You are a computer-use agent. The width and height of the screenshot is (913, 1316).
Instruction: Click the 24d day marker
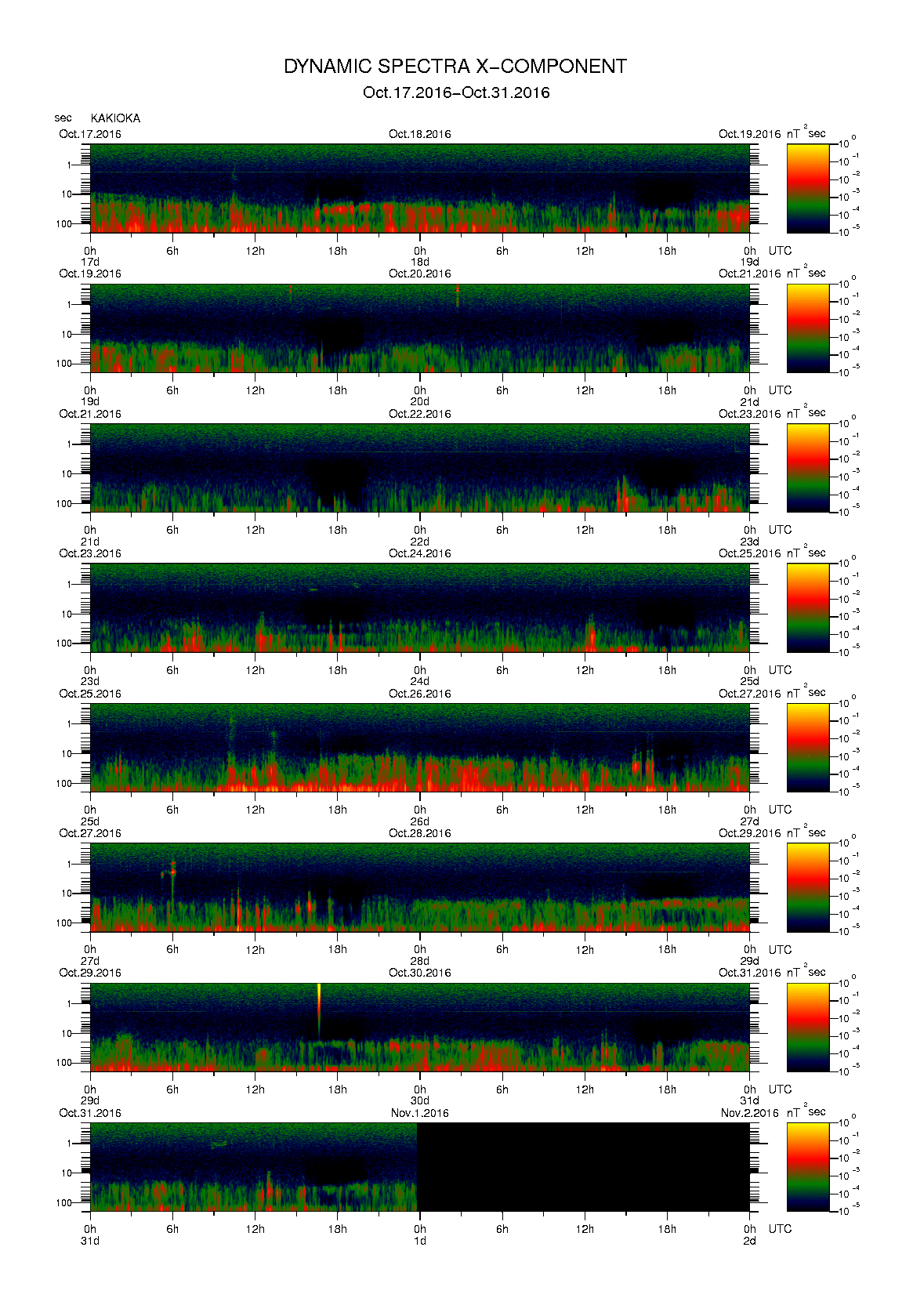(x=420, y=681)
